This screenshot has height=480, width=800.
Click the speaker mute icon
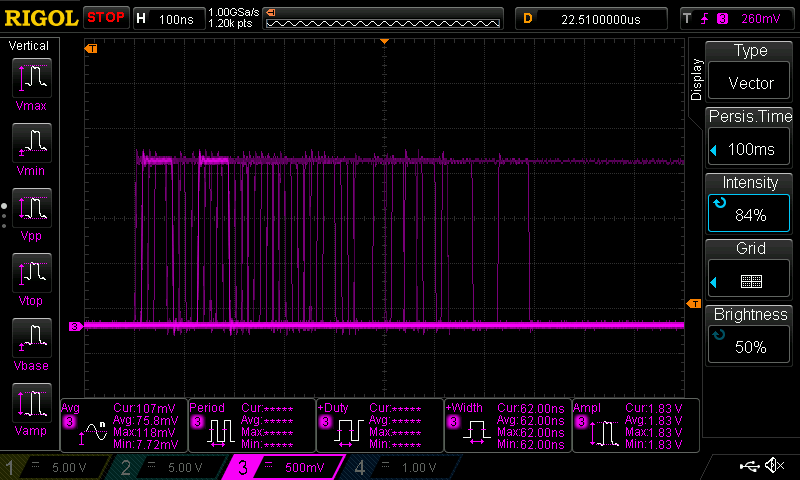click(x=773, y=466)
